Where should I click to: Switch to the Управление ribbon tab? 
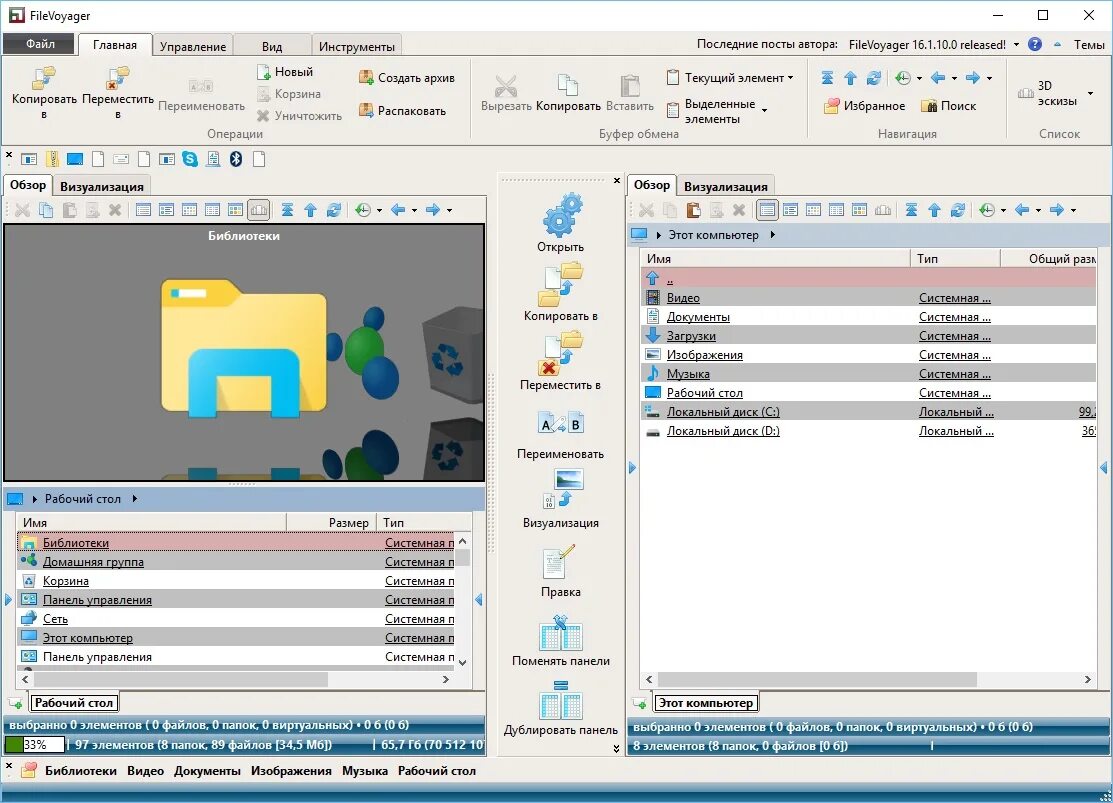coord(192,46)
